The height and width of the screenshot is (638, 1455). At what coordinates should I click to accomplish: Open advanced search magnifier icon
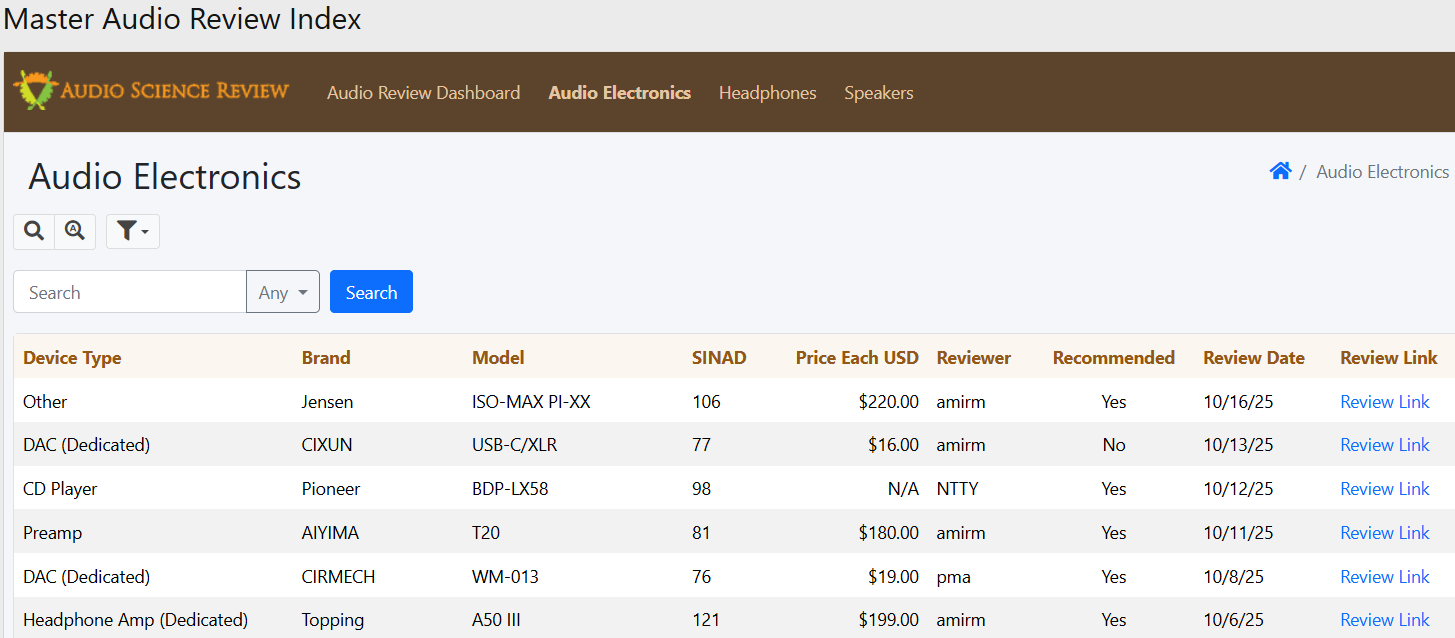pyautogui.click(x=75, y=231)
